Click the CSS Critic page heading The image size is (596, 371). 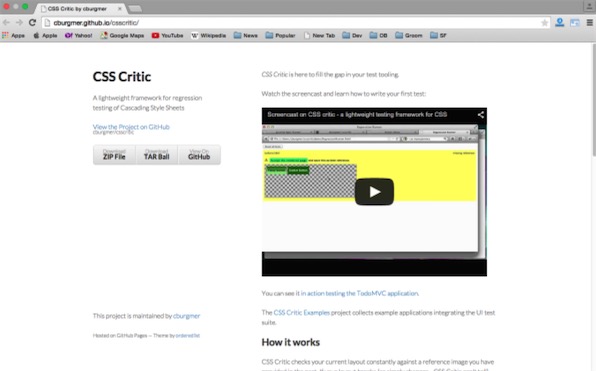pos(122,77)
